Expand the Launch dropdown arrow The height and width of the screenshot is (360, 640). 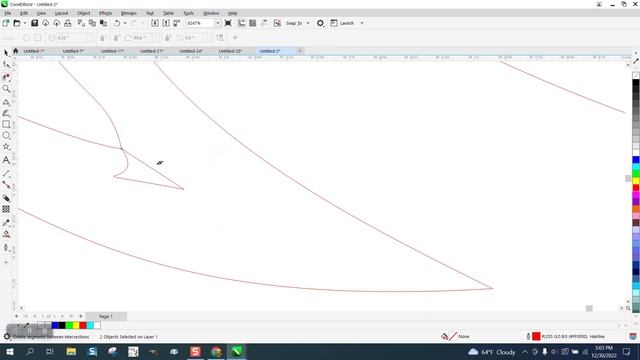coord(362,23)
